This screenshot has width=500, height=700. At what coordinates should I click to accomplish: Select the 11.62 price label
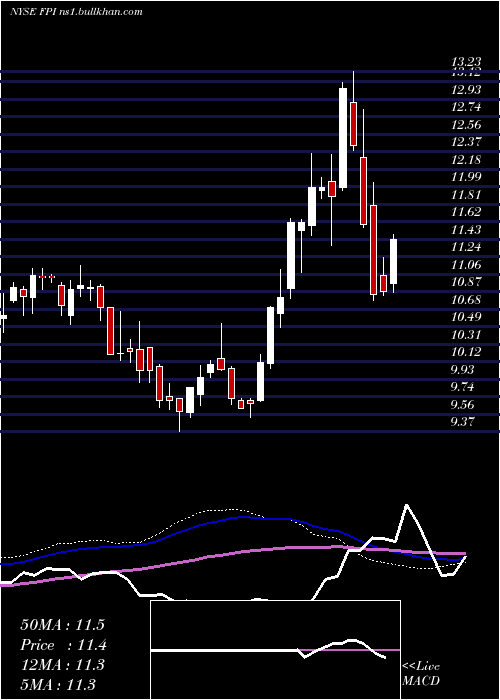pos(466,212)
